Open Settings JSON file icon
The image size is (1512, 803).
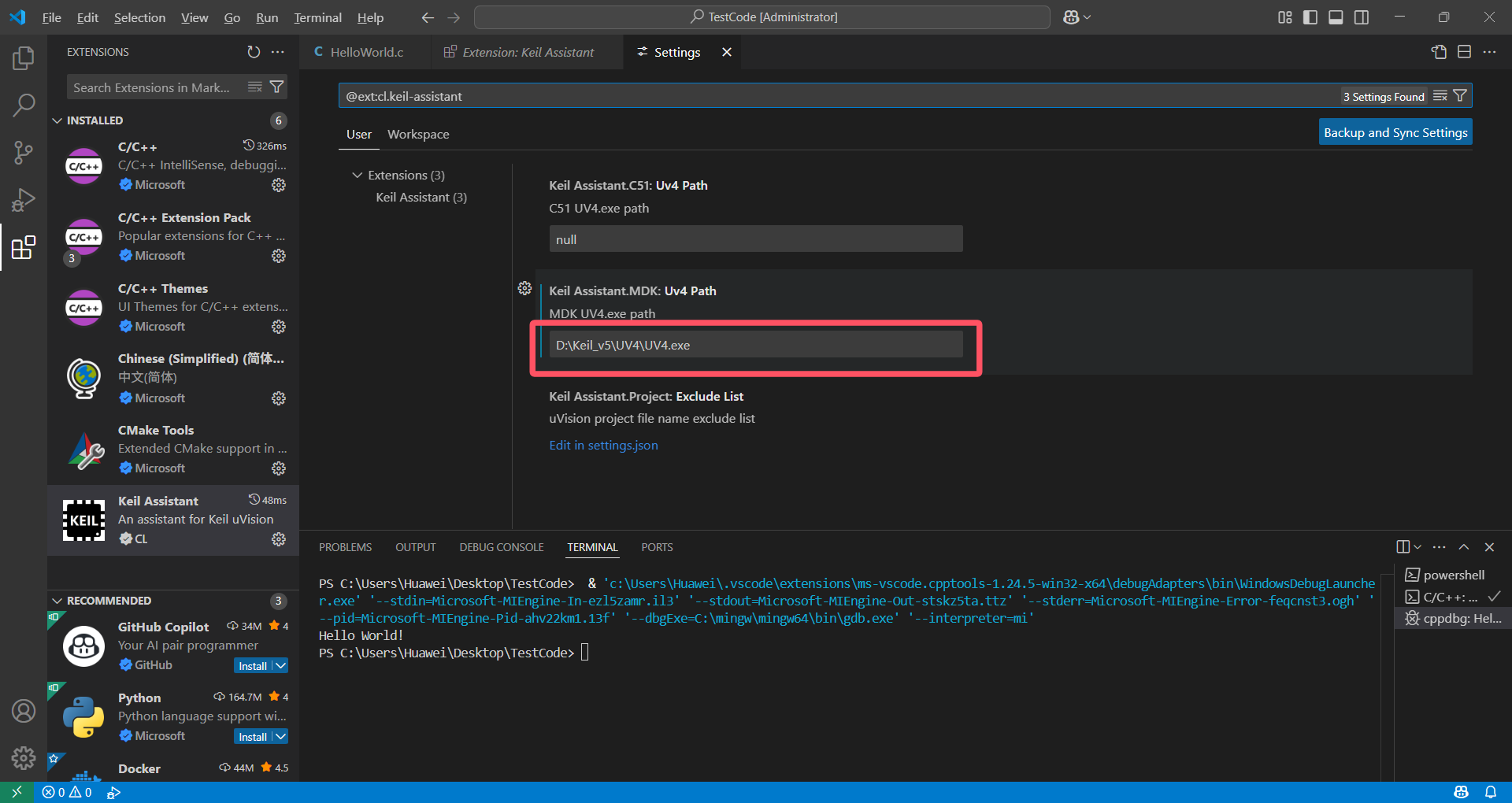pos(1440,52)
